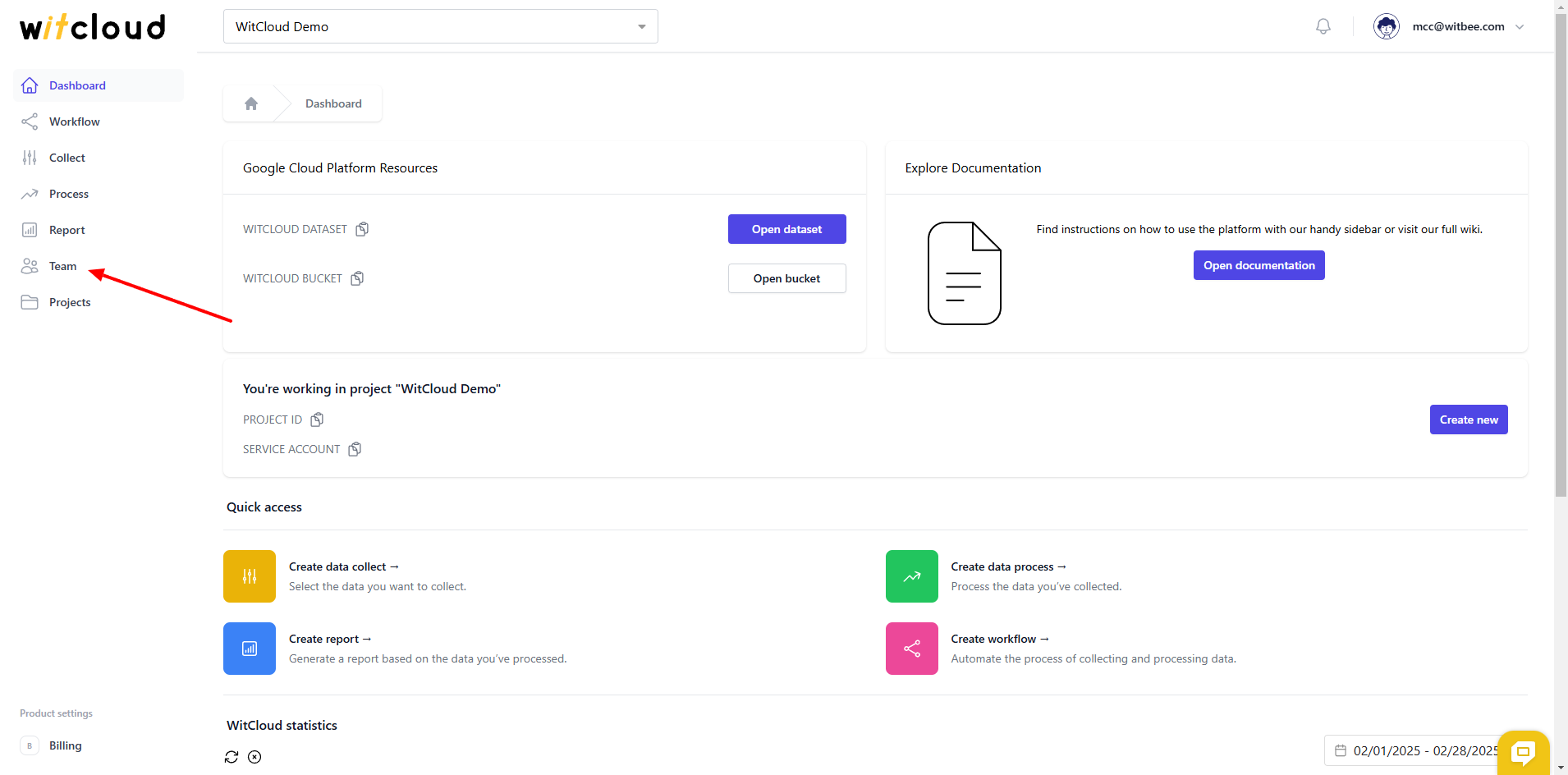
Task: Open the yellow chat widget
Action: click(x=1524, y=752)
